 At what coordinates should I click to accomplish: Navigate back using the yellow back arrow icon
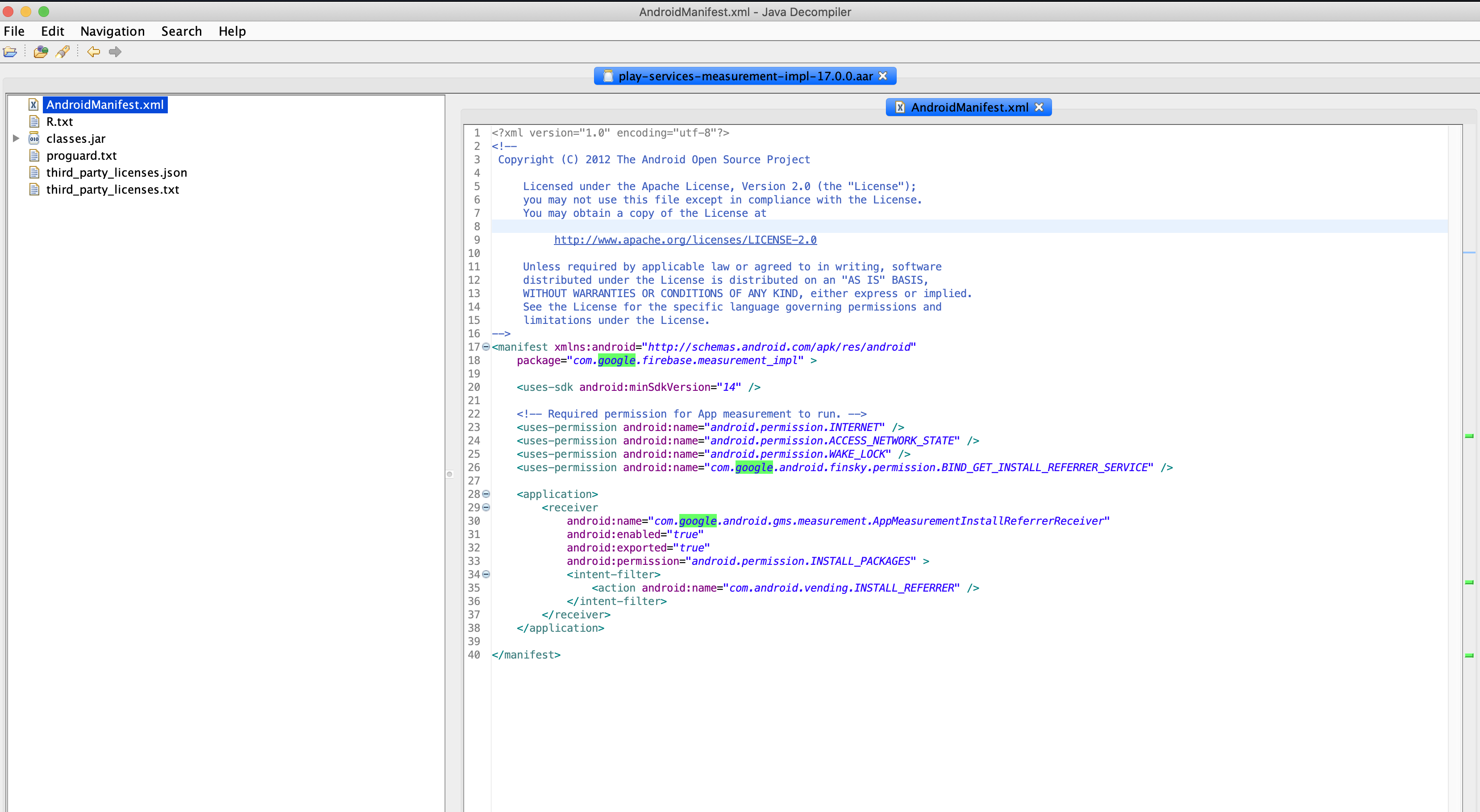pyautogui.click(x=93, y=52)
